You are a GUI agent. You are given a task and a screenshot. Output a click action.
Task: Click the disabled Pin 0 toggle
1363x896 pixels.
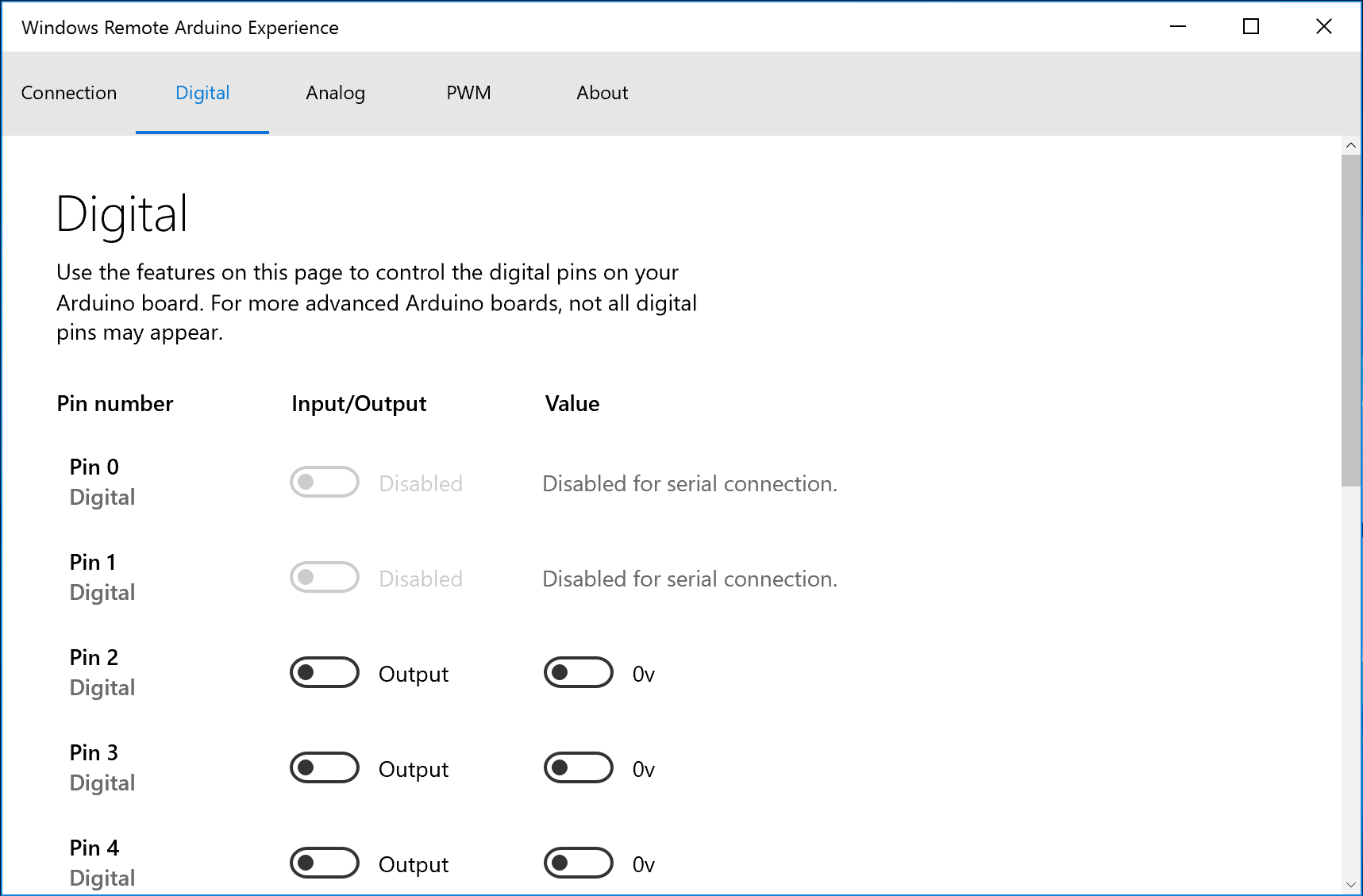(x=325, y=483)
